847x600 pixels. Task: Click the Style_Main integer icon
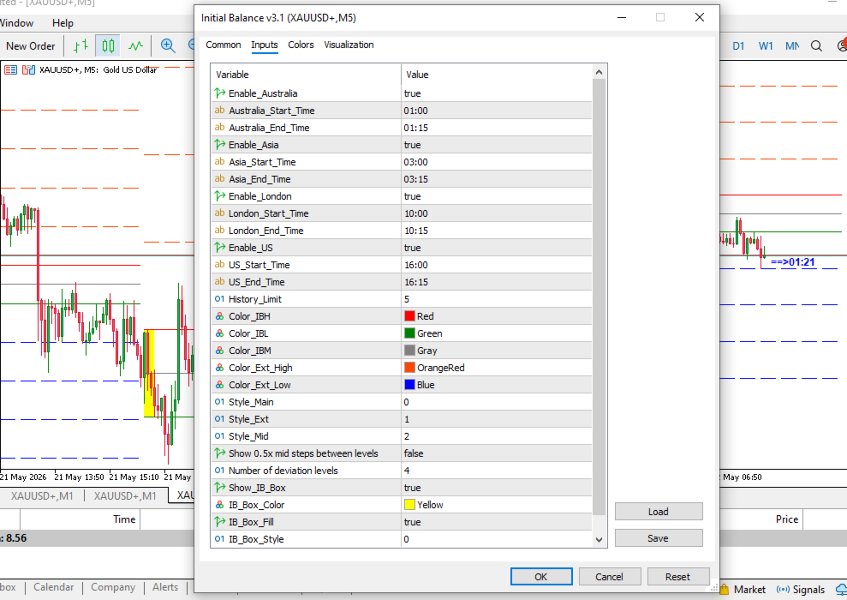220,402
